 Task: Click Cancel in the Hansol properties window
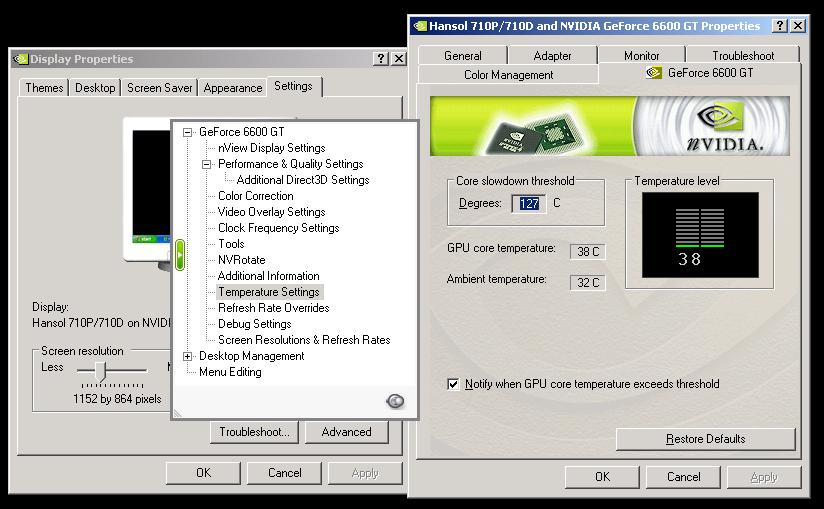click(x=683, y=477)
